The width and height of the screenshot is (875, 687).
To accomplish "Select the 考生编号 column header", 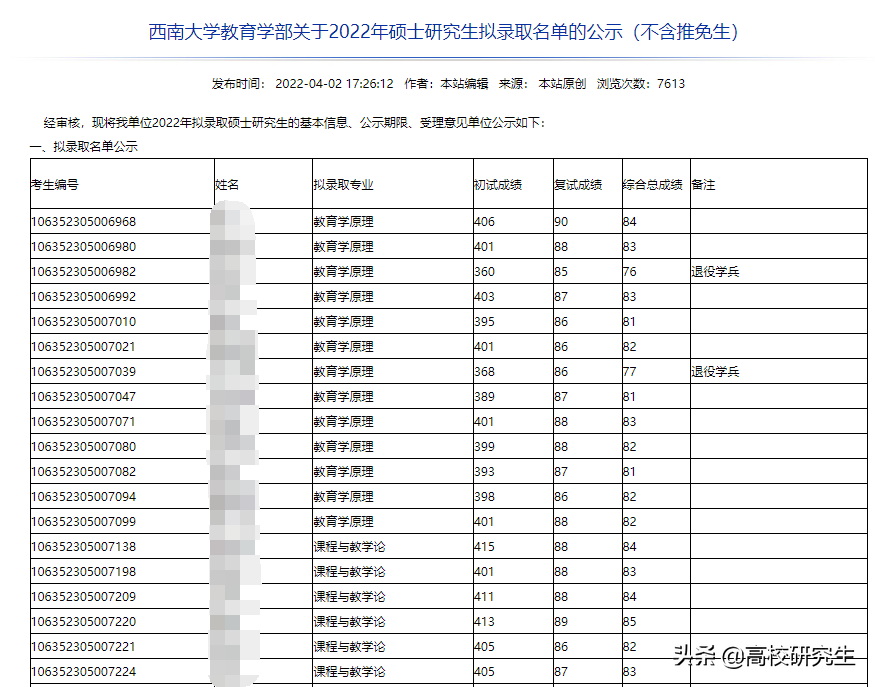I will pyautogui.click(x=56, y=183).
